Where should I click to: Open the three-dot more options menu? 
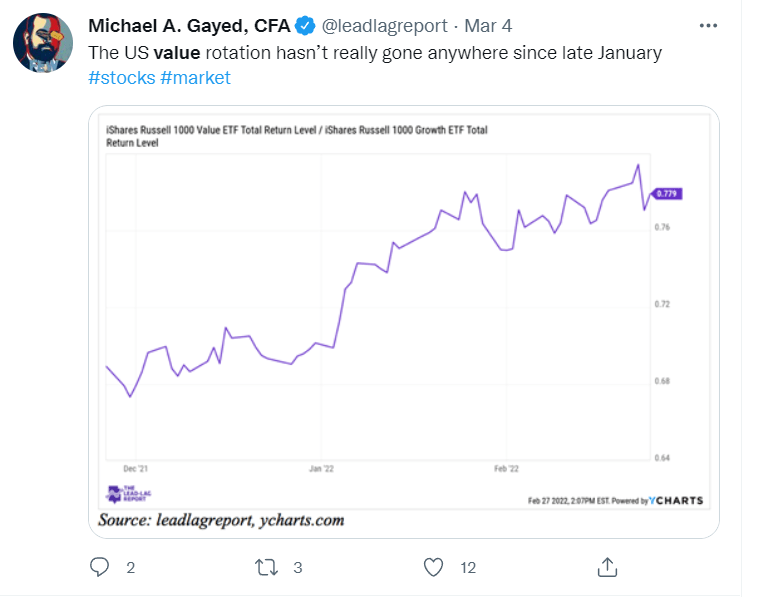pyautogui.click(x=708, y=26)
